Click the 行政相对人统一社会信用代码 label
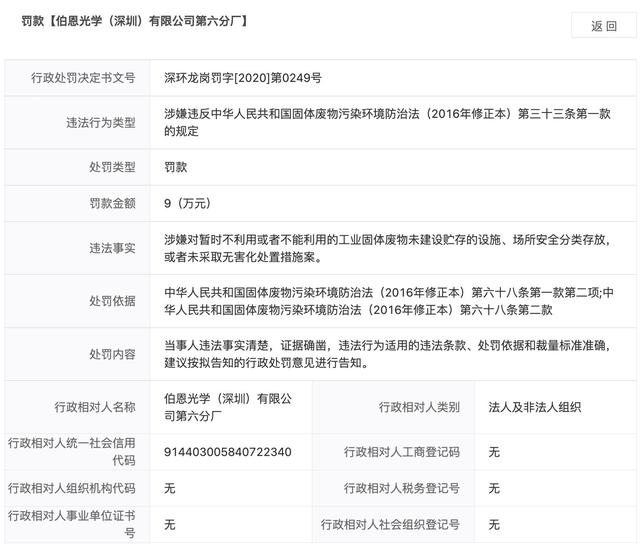The height and width of the screenshot is (544, 640). (71, 451)
